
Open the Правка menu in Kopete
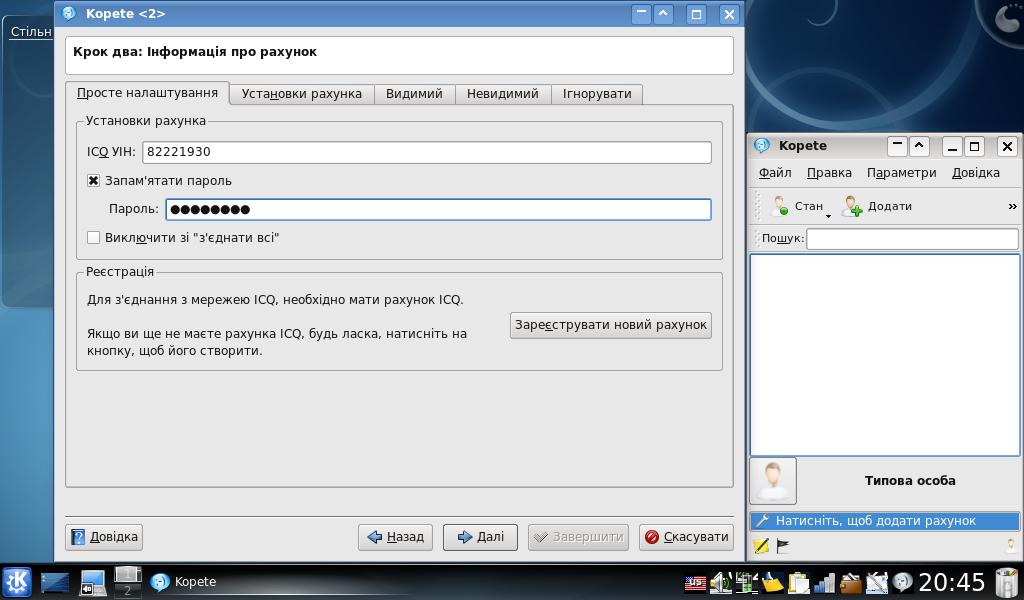829,173
